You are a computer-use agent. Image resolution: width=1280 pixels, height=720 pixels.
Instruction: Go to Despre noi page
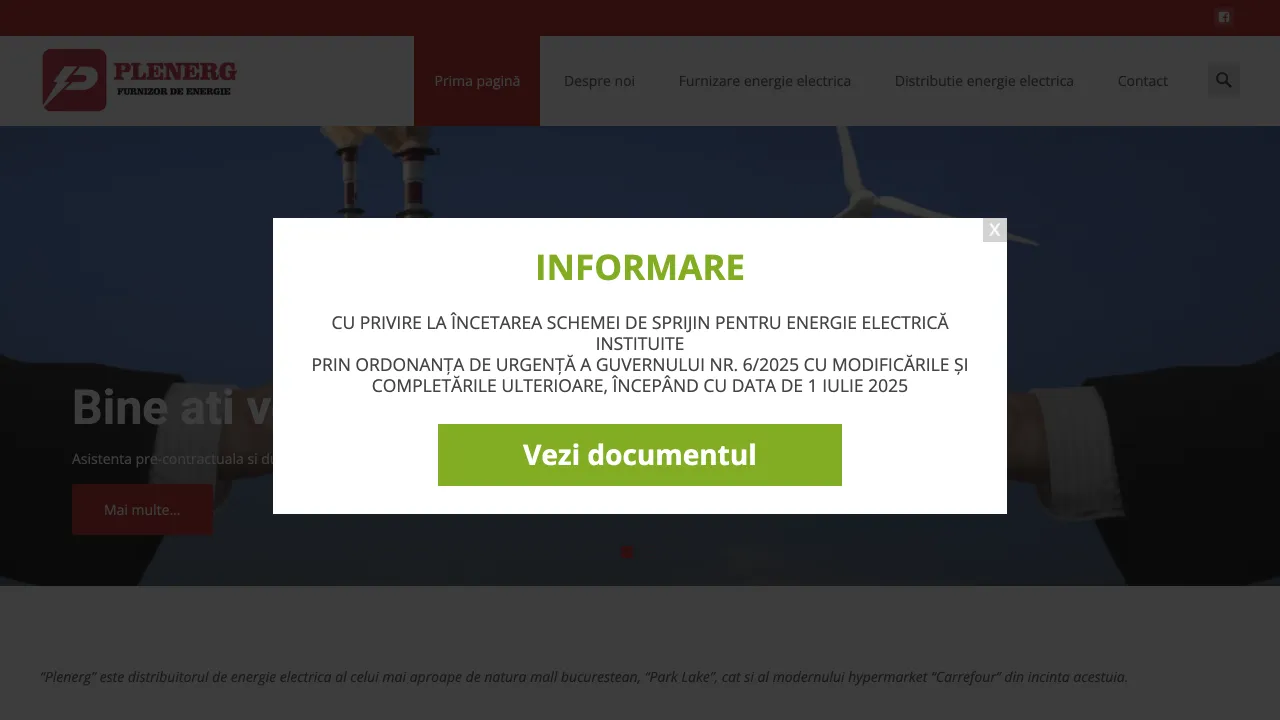[x=599, y=81]
